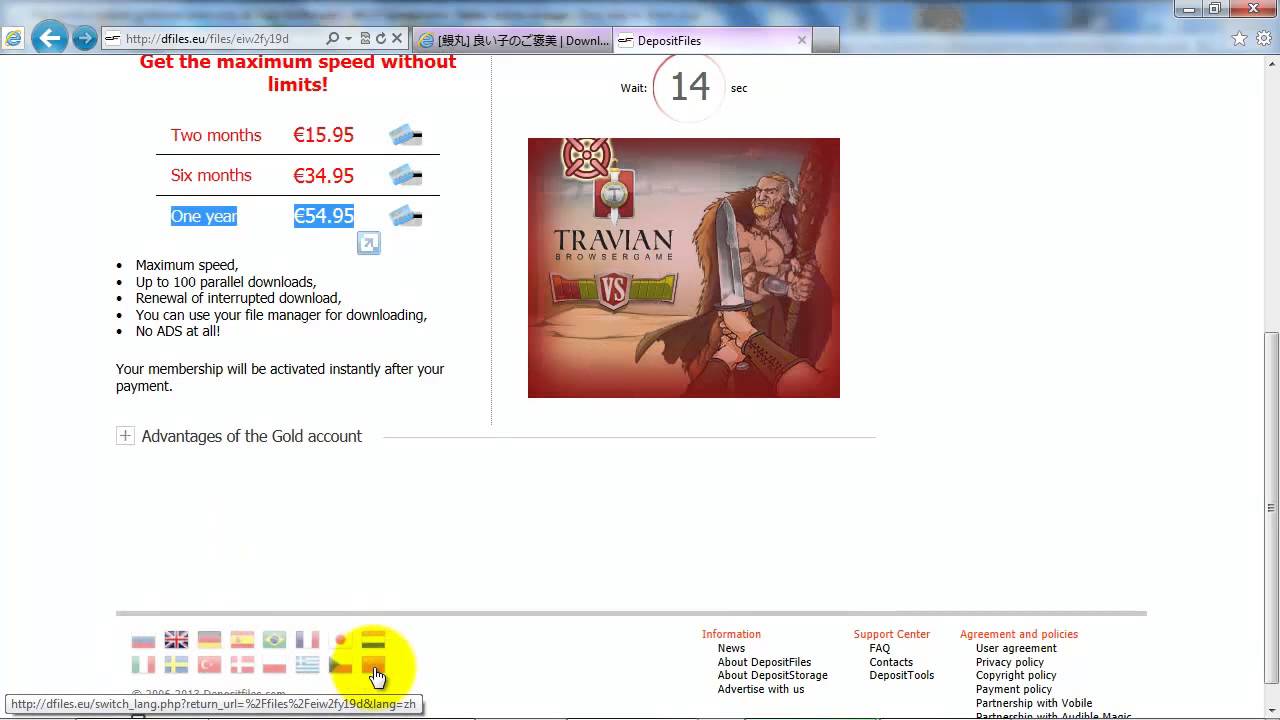This screenshot has height=720, width=1280.
Task: Switch language with the German flag
Action: pos(209,640)
